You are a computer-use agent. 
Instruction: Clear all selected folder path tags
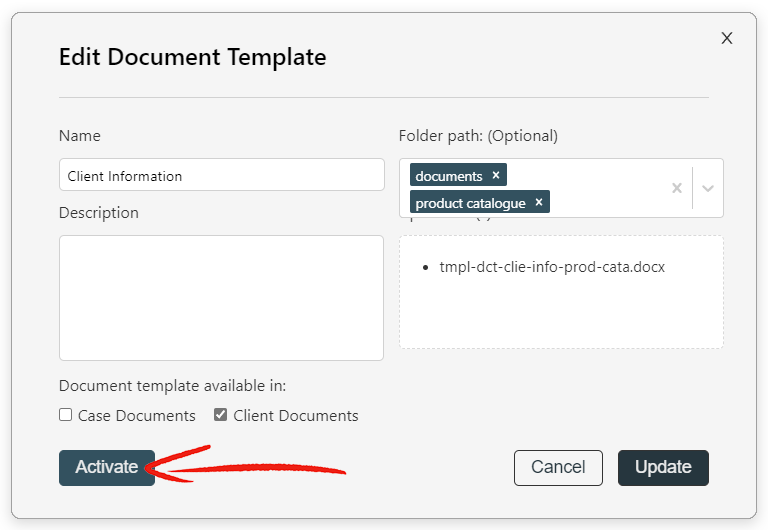point(677,188)
